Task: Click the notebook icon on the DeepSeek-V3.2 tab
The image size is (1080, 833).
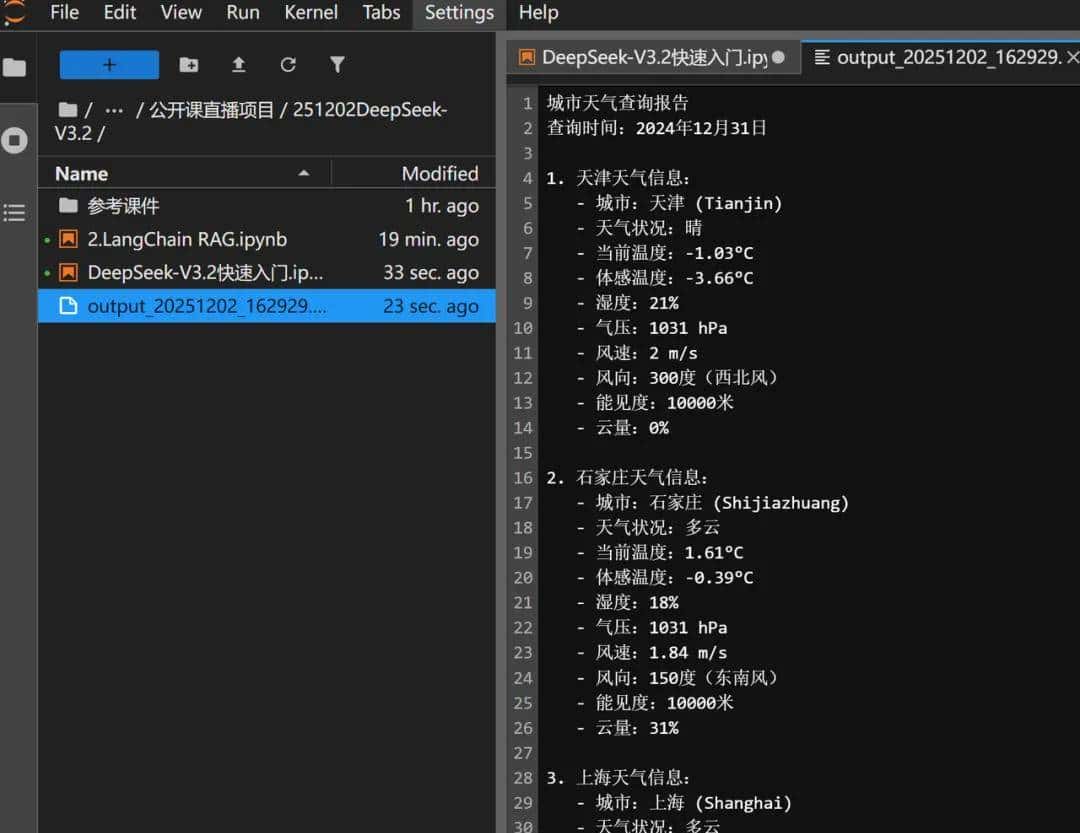Action: (x=525, y=58)
